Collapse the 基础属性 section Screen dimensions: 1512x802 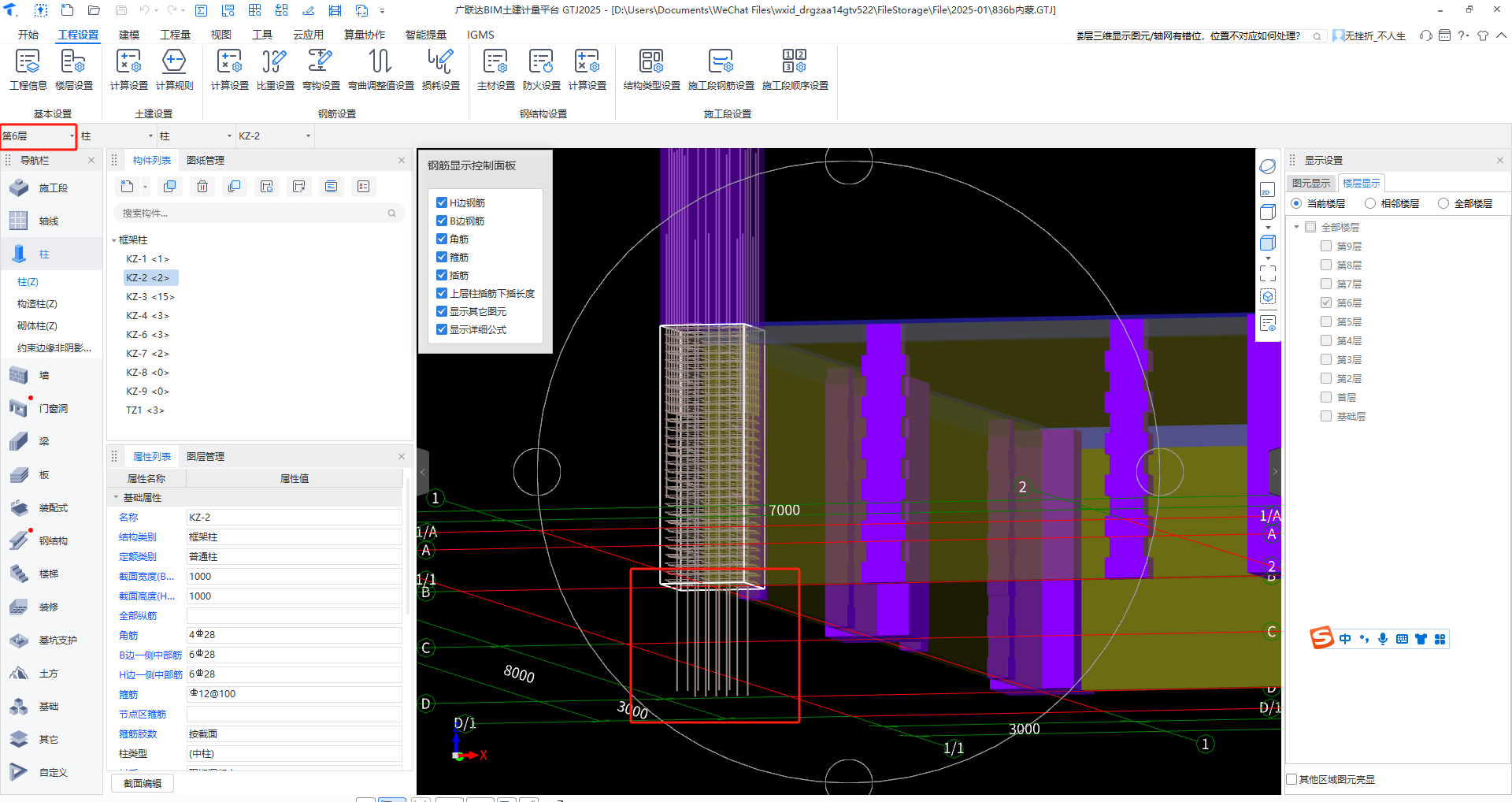point(116,497)
